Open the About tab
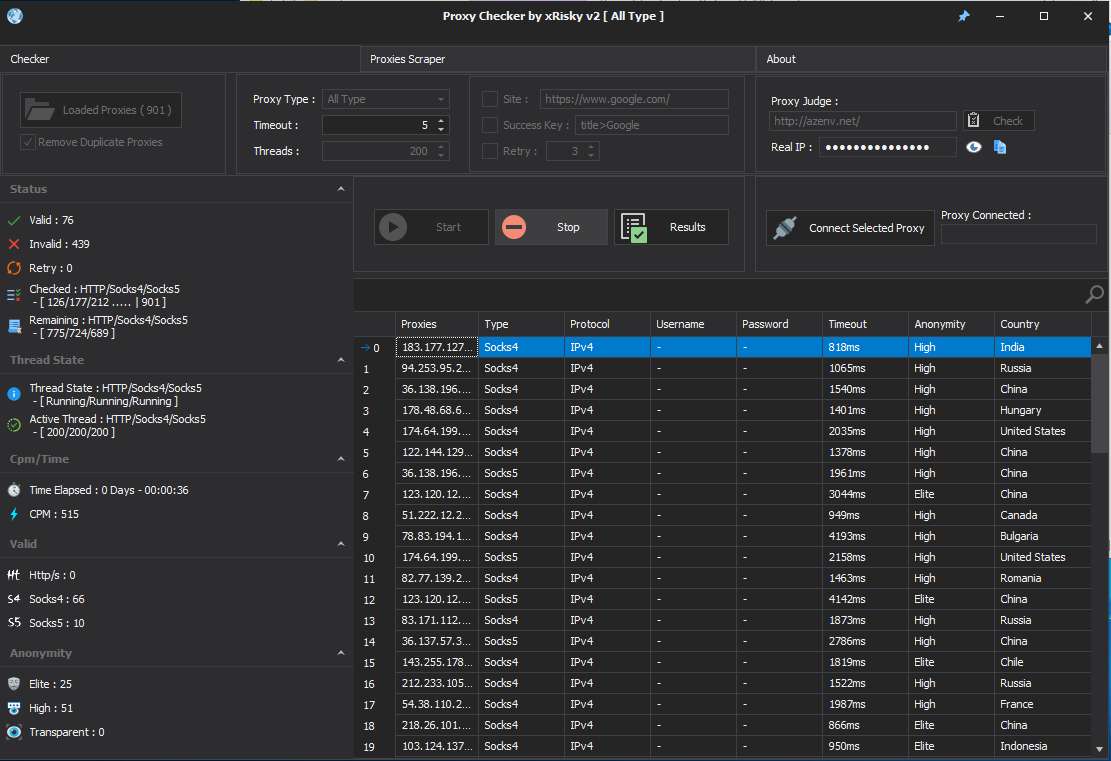Viewport: 1111px width, 761px height. tap(781, 59)
